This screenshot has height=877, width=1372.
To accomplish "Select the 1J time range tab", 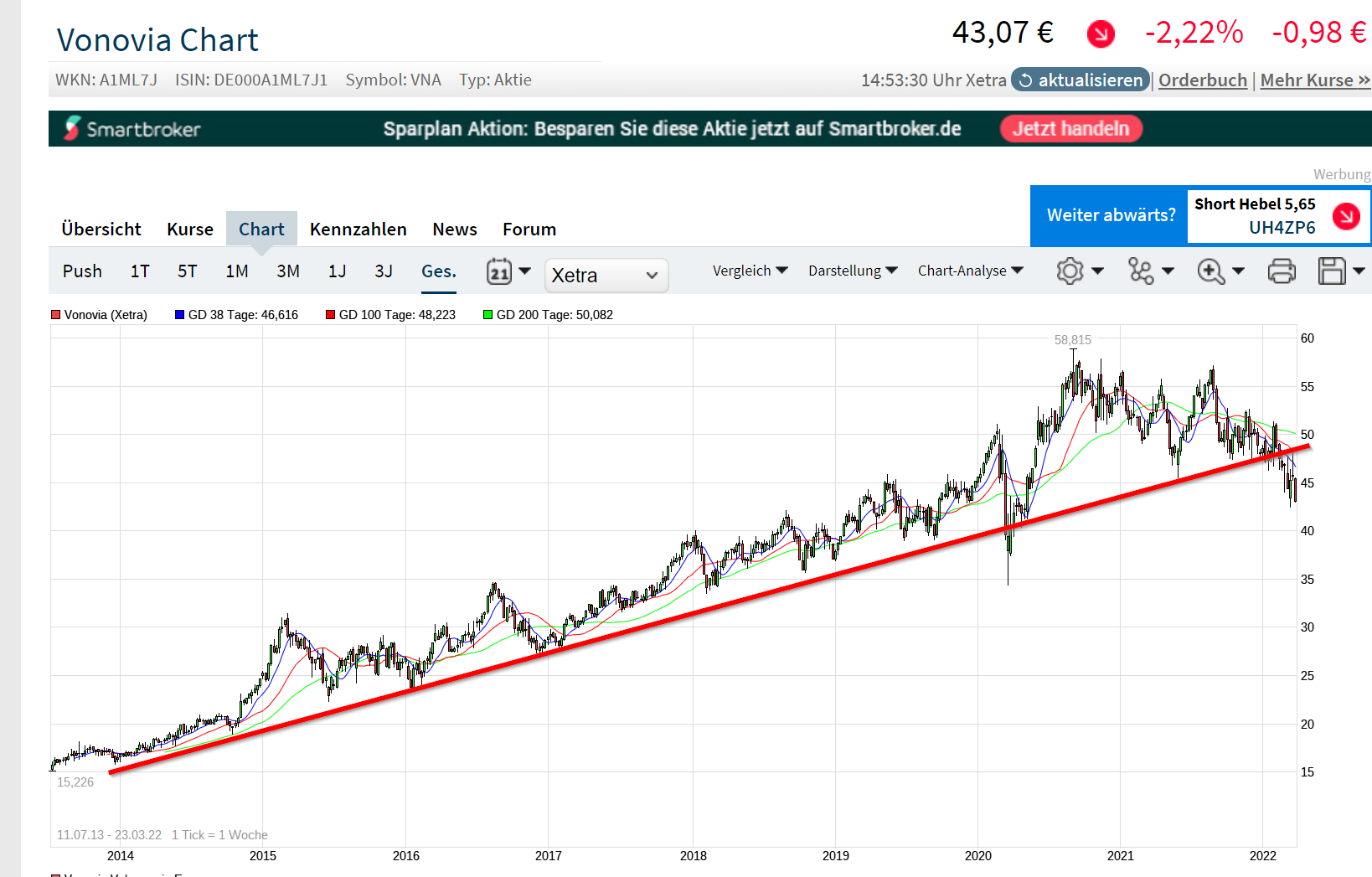I will [x=338, y=271].
